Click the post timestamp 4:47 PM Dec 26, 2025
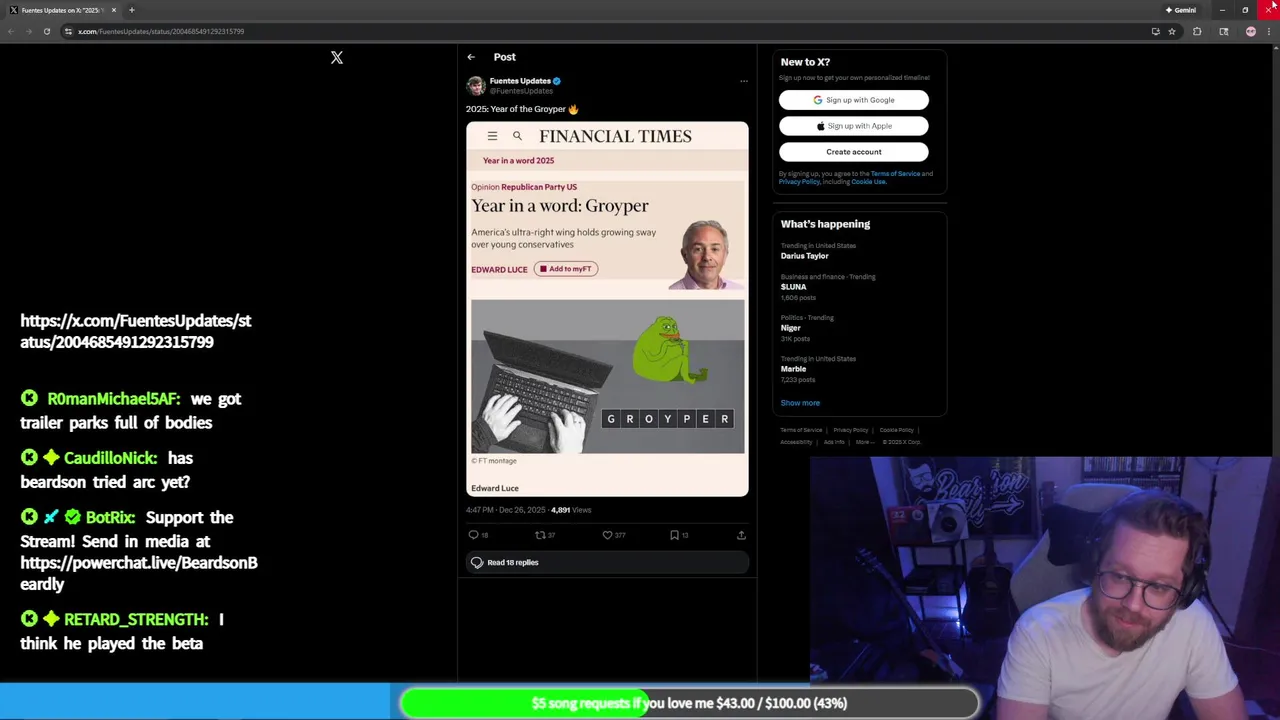Image resolution: width=1280 pixels, height=720 pixels. [506, 510]
